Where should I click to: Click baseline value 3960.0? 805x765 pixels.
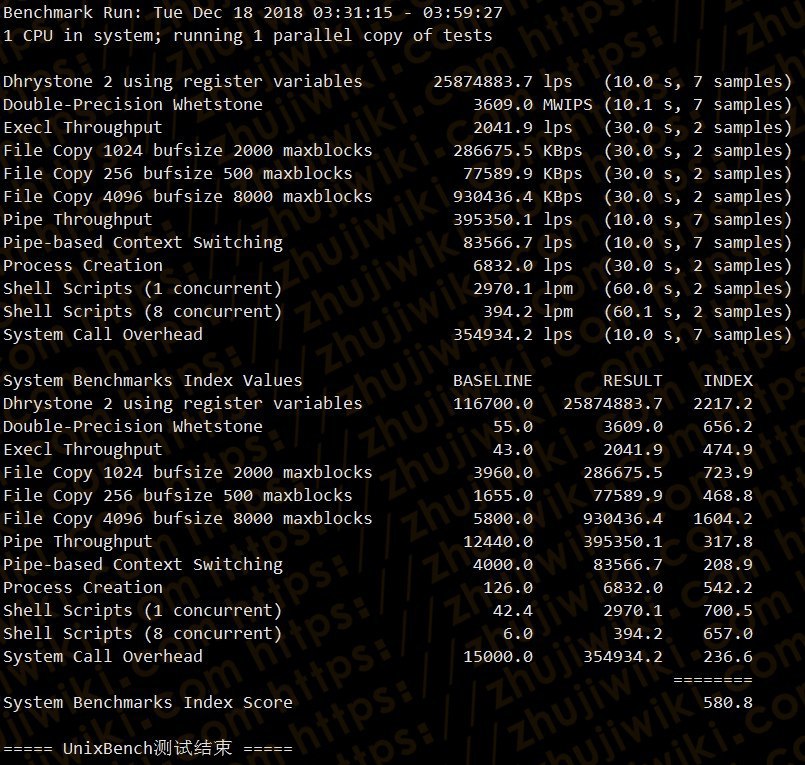click(503, 472)
